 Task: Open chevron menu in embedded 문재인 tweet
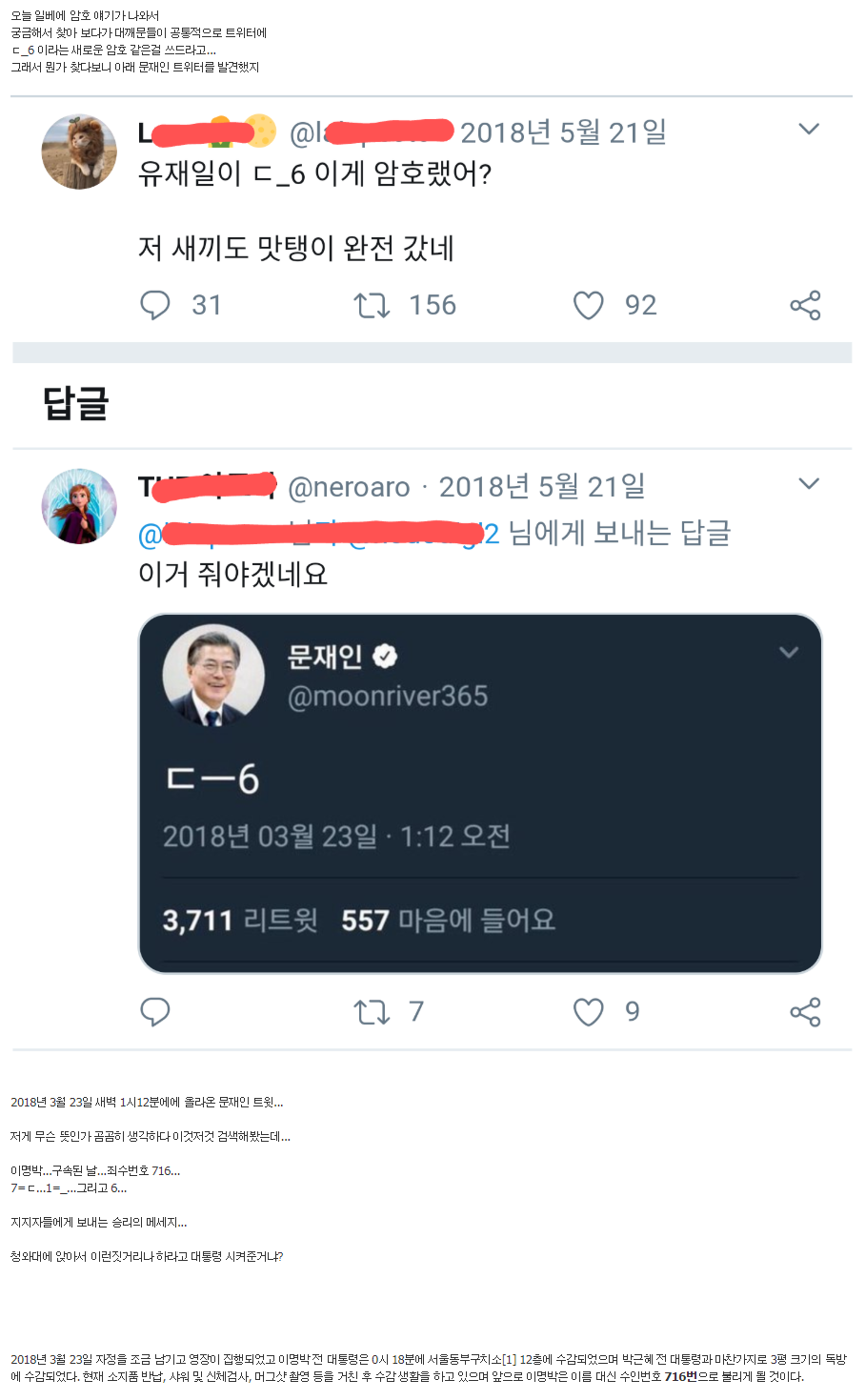(788, 652)
